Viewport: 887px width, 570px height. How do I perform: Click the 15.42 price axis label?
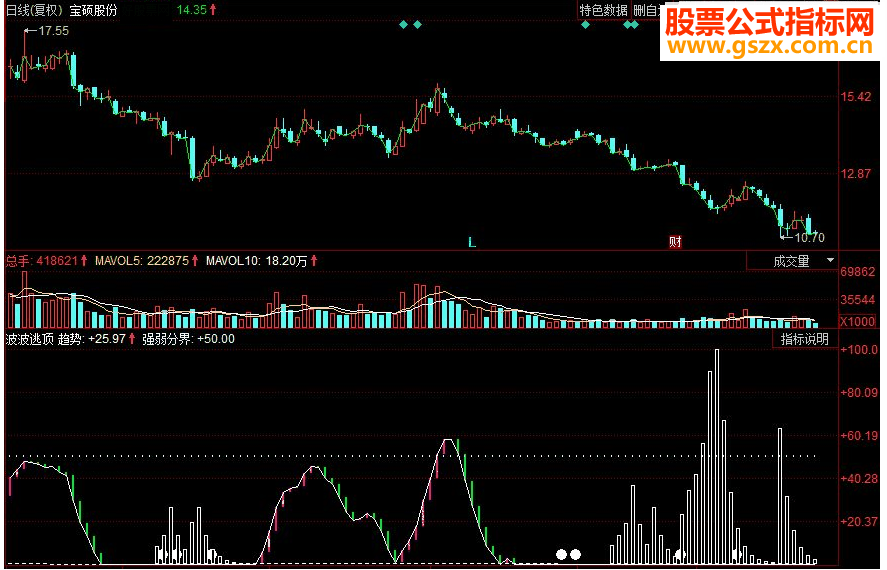(856, 97)
